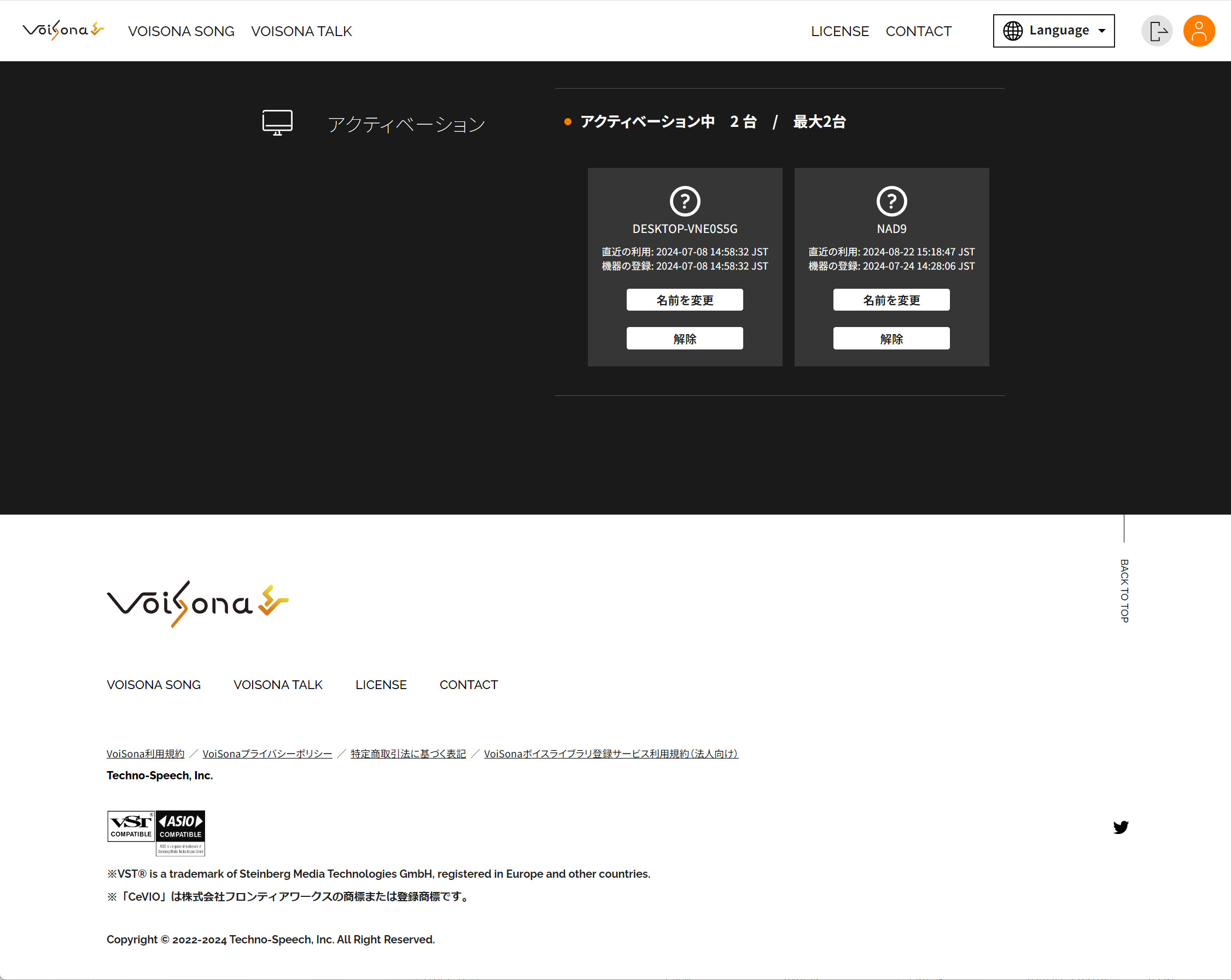
Task: Click BACK TO TOP on the right
Action: click(1124, 591)
